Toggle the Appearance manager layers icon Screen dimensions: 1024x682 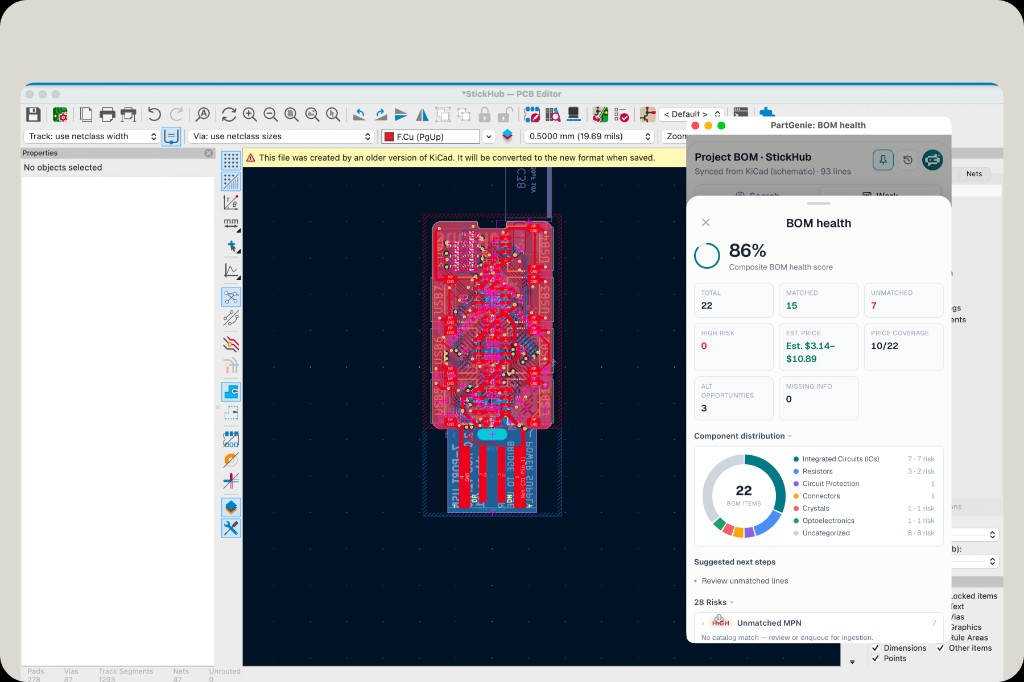pyautogui.click(x=231, y=507)
